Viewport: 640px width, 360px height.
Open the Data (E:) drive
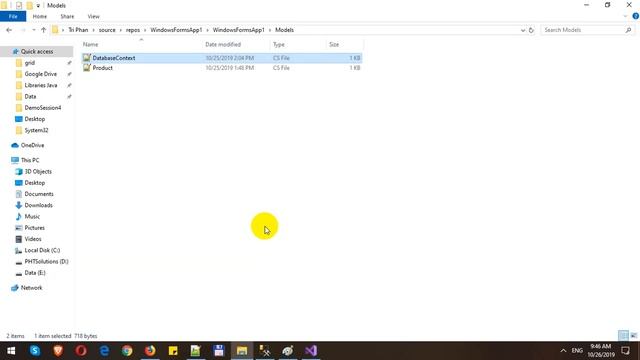[35, 273]
